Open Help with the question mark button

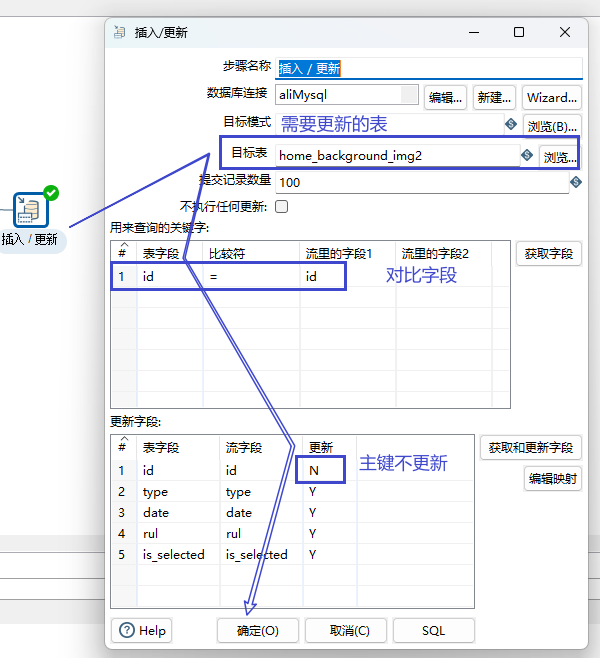click(x=144, y=630)
